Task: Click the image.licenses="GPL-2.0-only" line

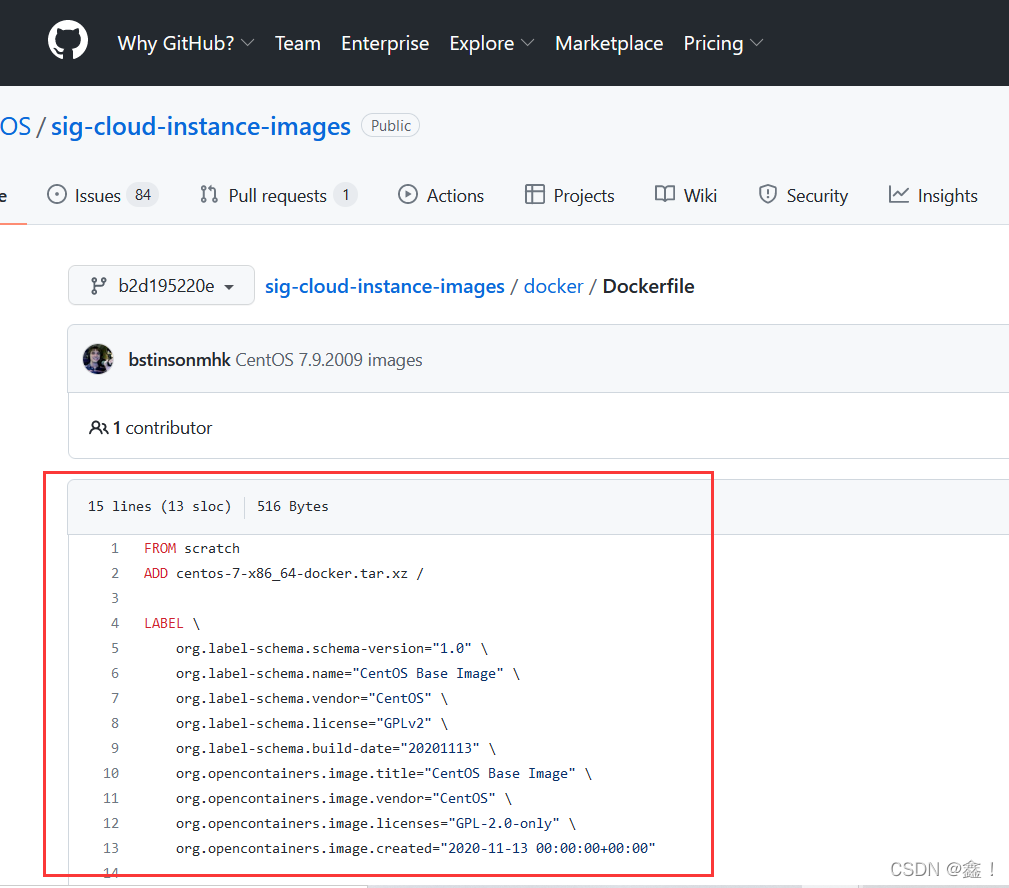Action: (376, 823)
